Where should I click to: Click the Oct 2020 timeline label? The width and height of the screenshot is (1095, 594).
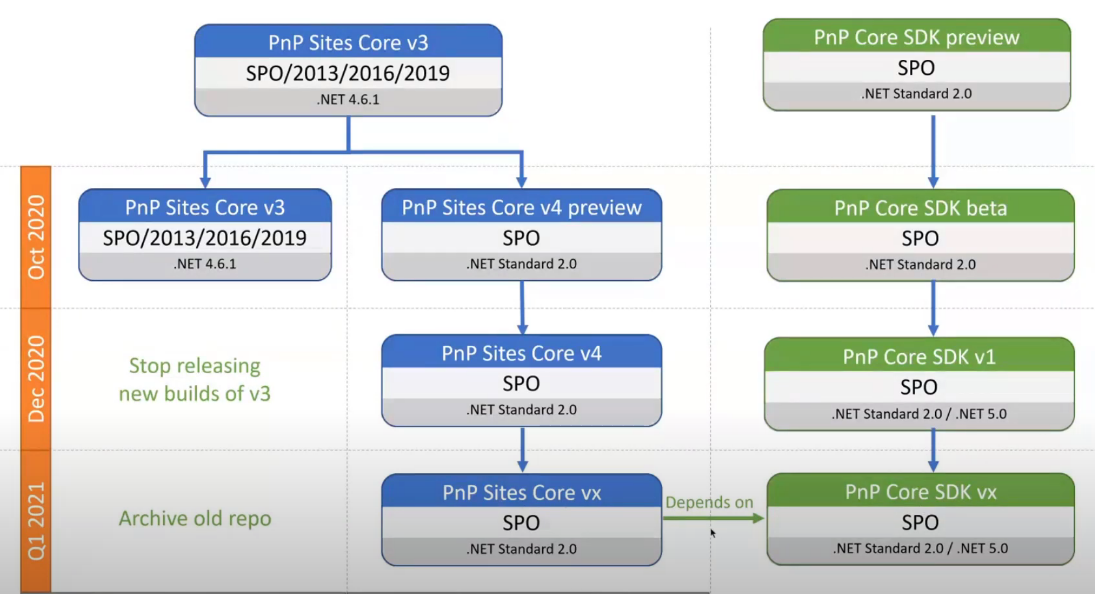(x=36, y=237)
